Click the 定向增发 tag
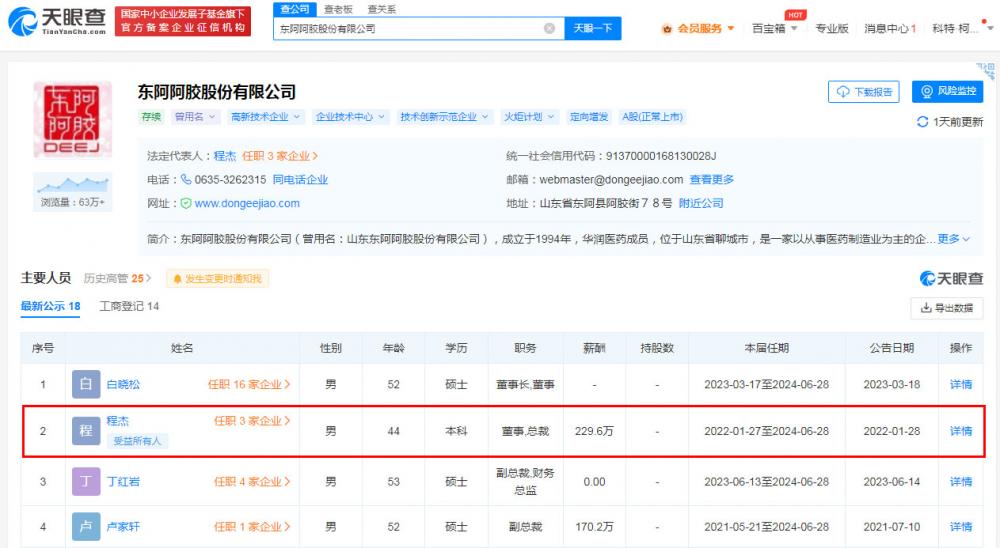Screen dimensions: 1000x548 pyautogui.click(x=589, y=117)
